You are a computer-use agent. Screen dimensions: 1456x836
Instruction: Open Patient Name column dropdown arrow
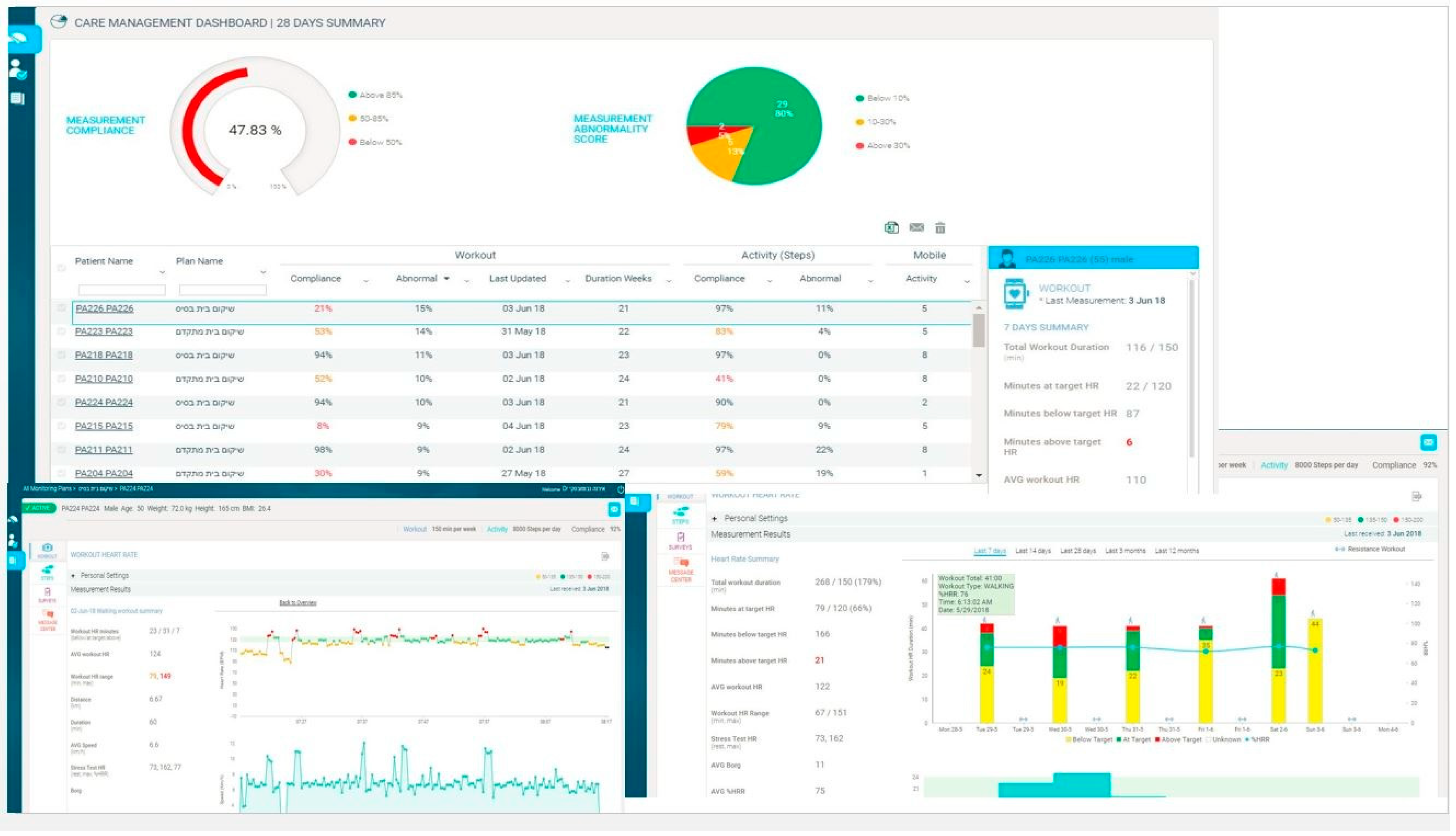tap(162, 273)
